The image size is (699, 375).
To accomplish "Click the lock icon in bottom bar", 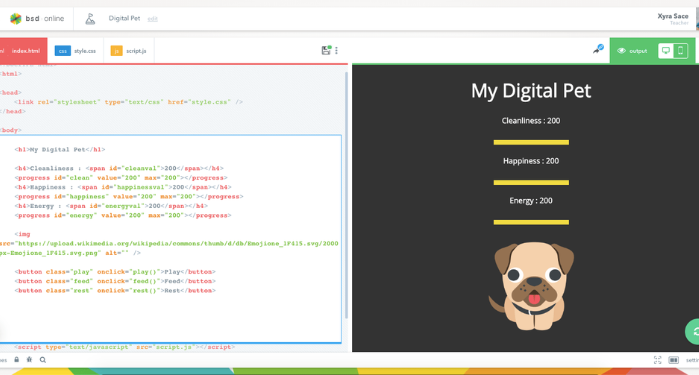I will coord(16,359).
